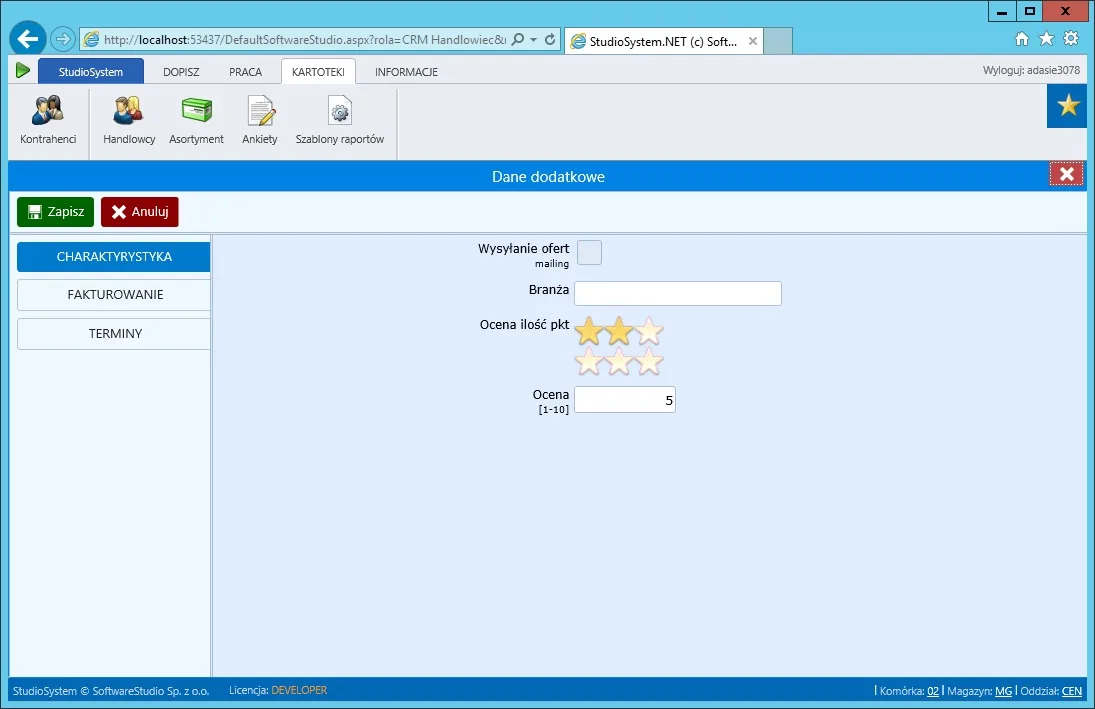Image resolution: width=1095 pixels, height=709 pixels.
Task: Select the KARTOTEKI ribbon tab
Action: click(x=318, y=71)
